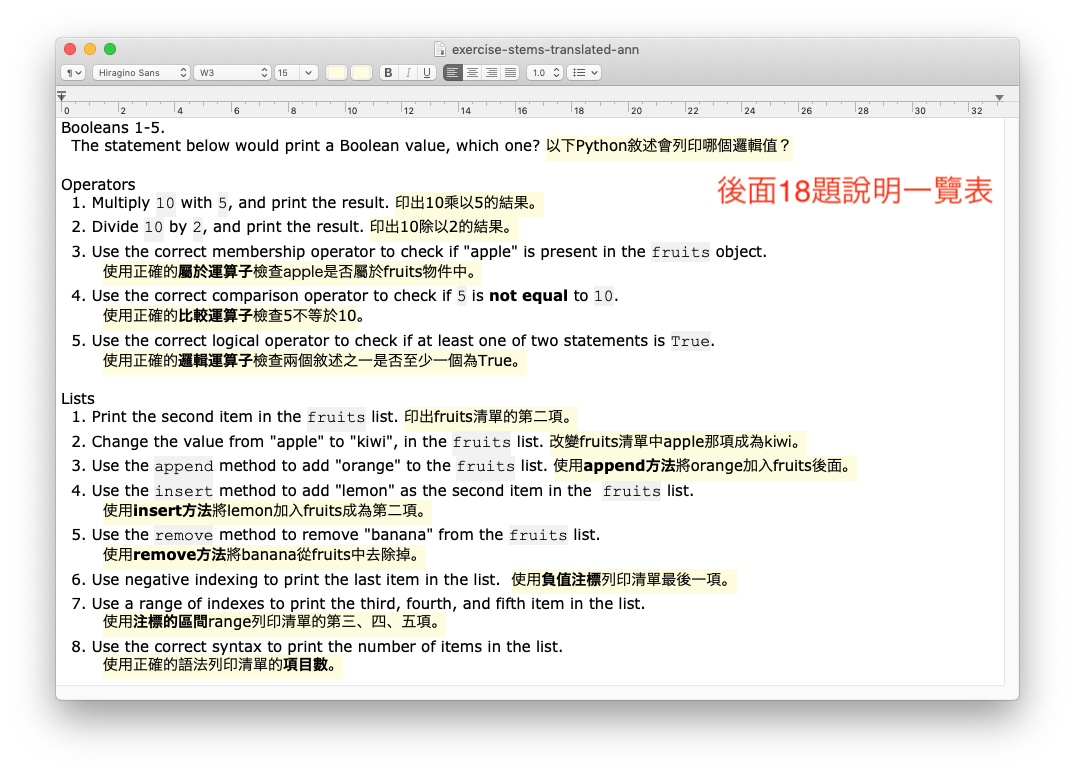This screenshot has height=774, width=1075.
Task: Expand the font size 15 dropdown
Action: click(x=296, y=73)
